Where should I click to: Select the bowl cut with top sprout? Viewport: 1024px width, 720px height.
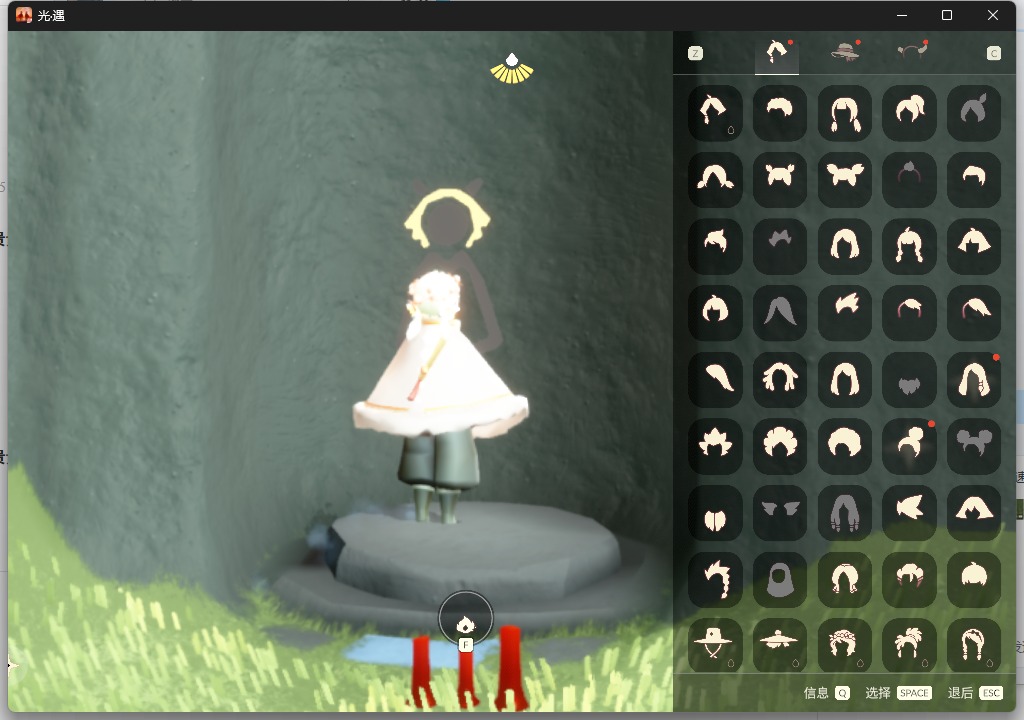pyautogui.click(x=974, y=579)
